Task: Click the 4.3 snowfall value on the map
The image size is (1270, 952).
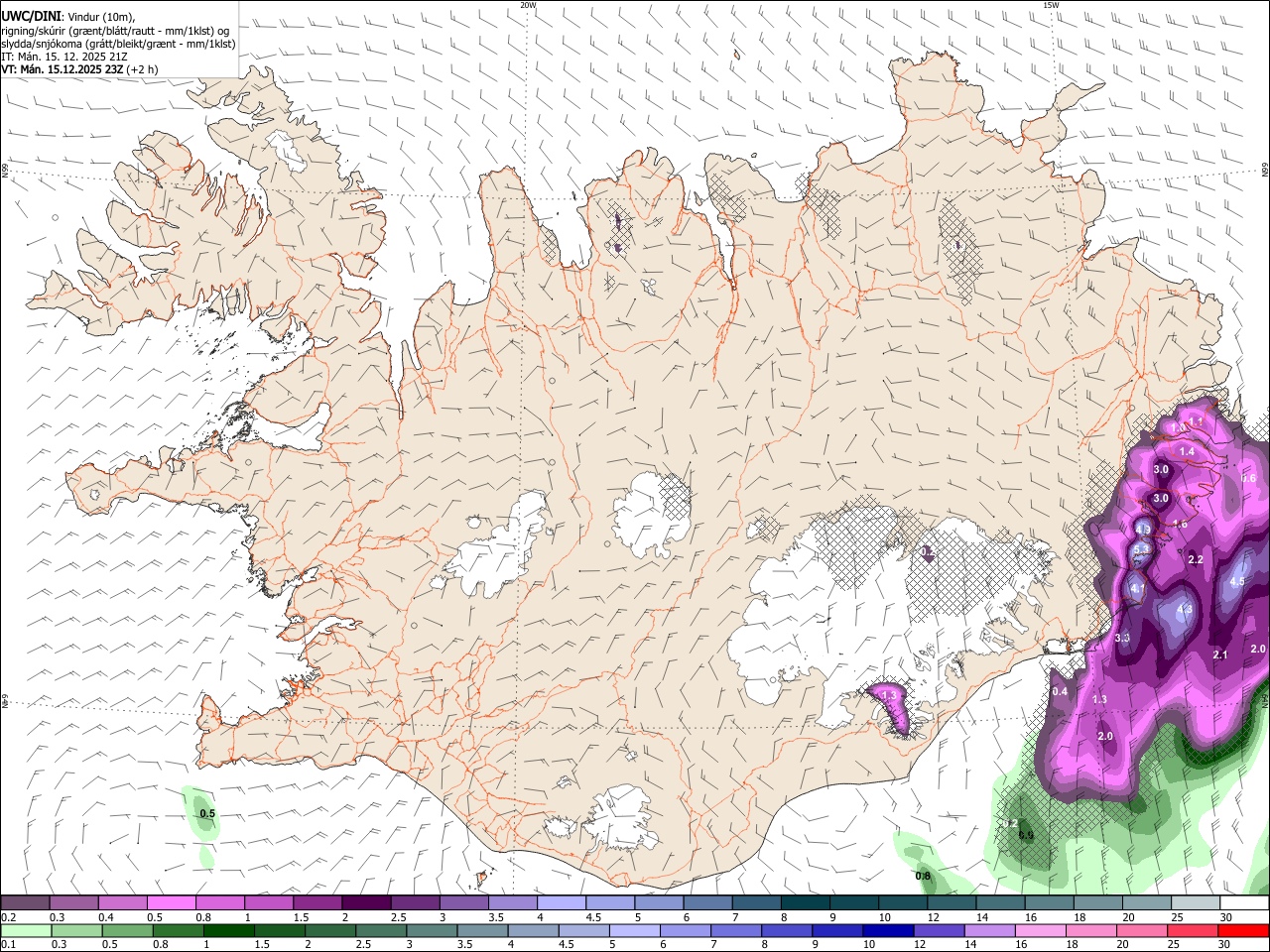Action: point(1184,610)
